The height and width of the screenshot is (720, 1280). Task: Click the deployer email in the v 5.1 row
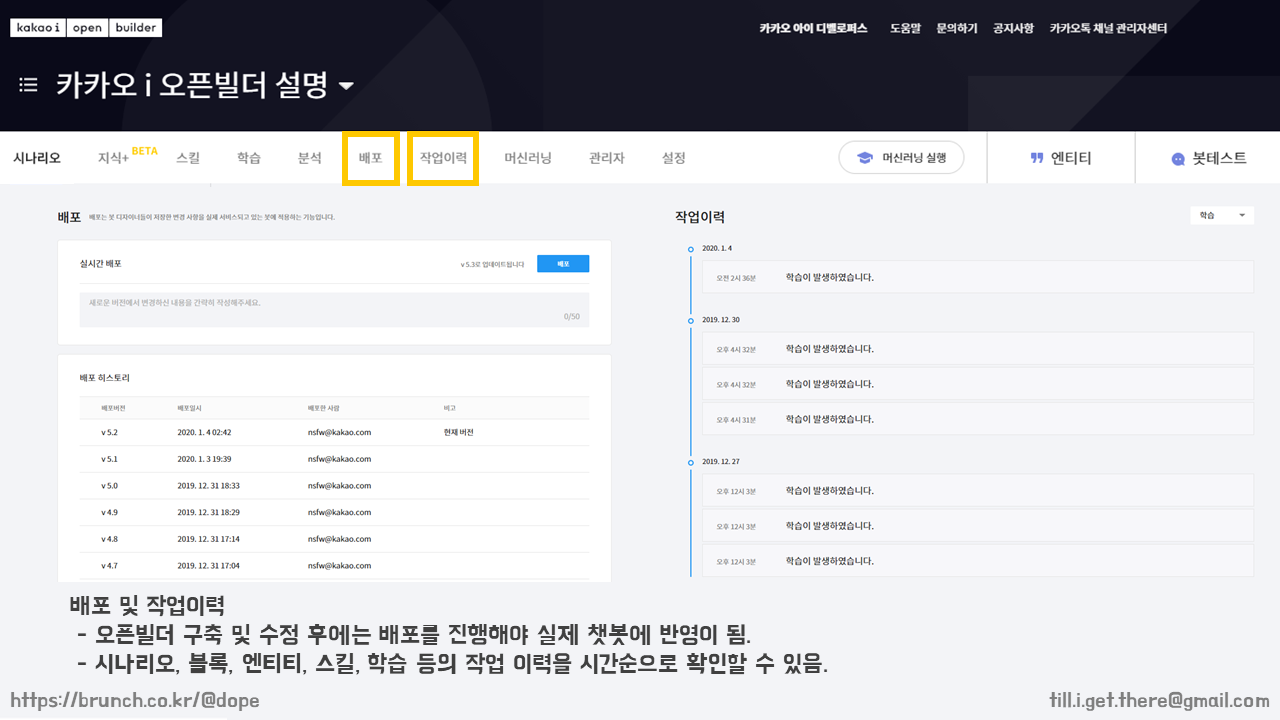(340, 459)
